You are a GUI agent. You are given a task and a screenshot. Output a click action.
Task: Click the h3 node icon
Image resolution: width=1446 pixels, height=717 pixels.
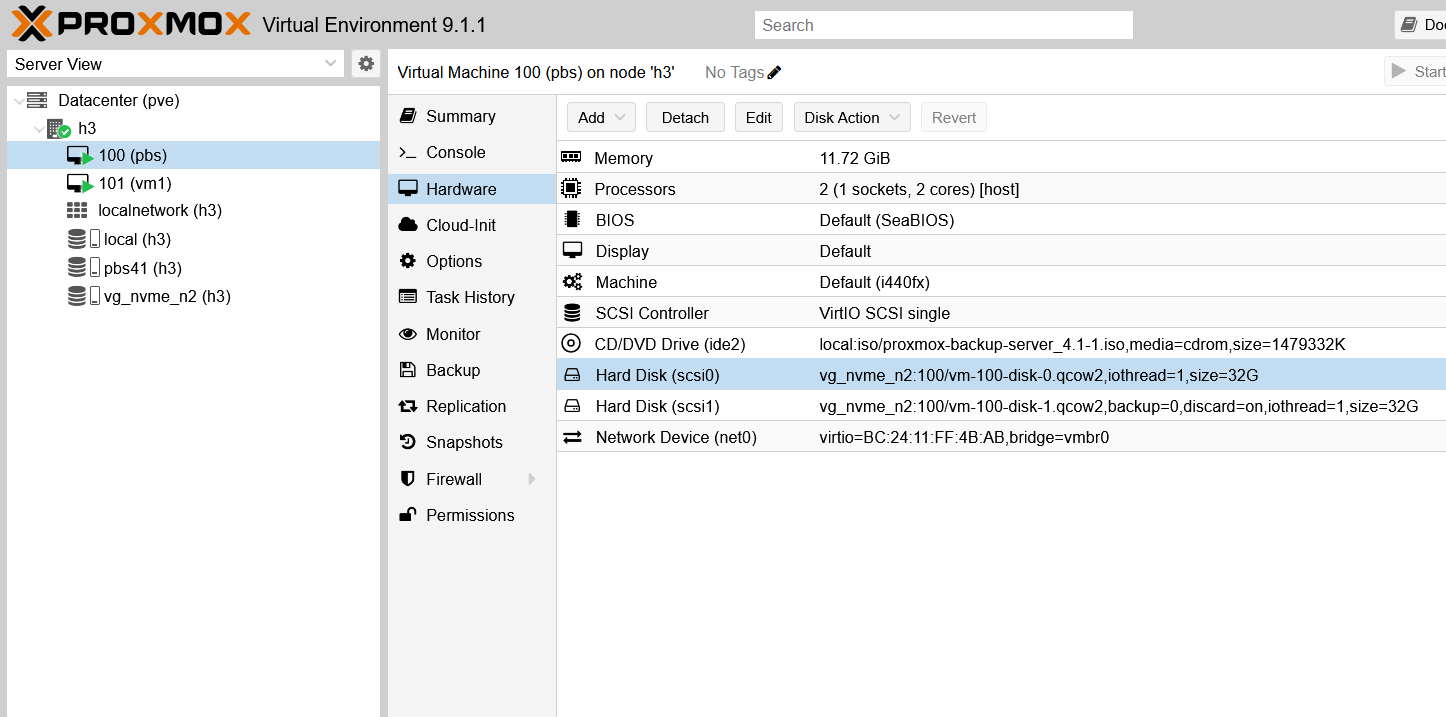[x=58, y=129]
